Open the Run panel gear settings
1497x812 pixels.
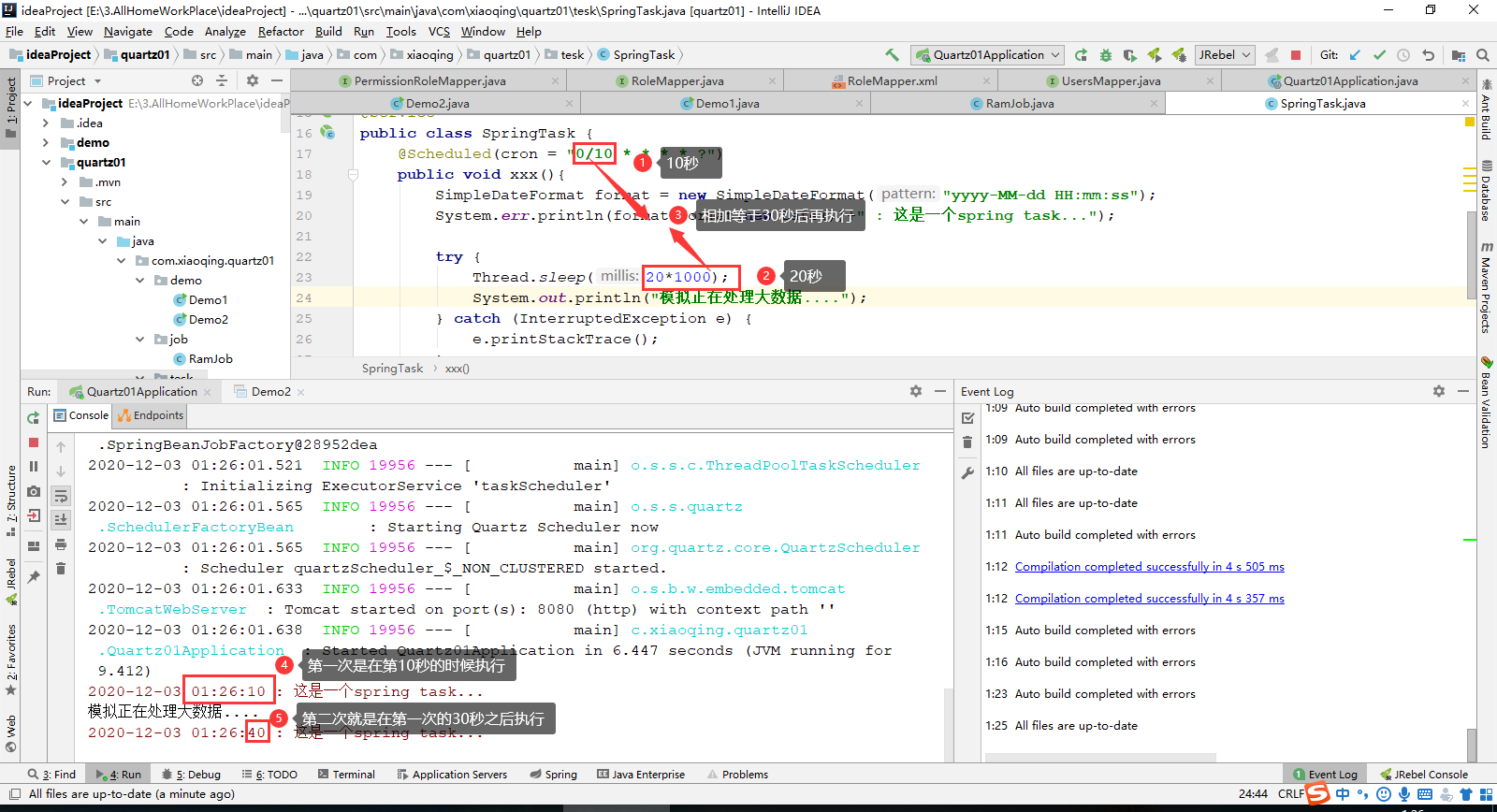coord(916,391)
